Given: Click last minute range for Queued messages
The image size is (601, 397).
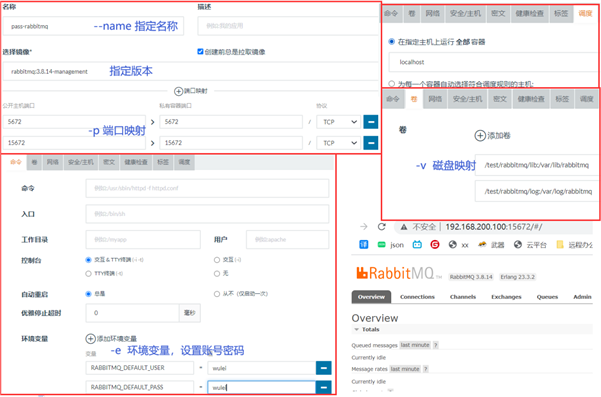Looking at the screenshot, I should coord(415,345).
